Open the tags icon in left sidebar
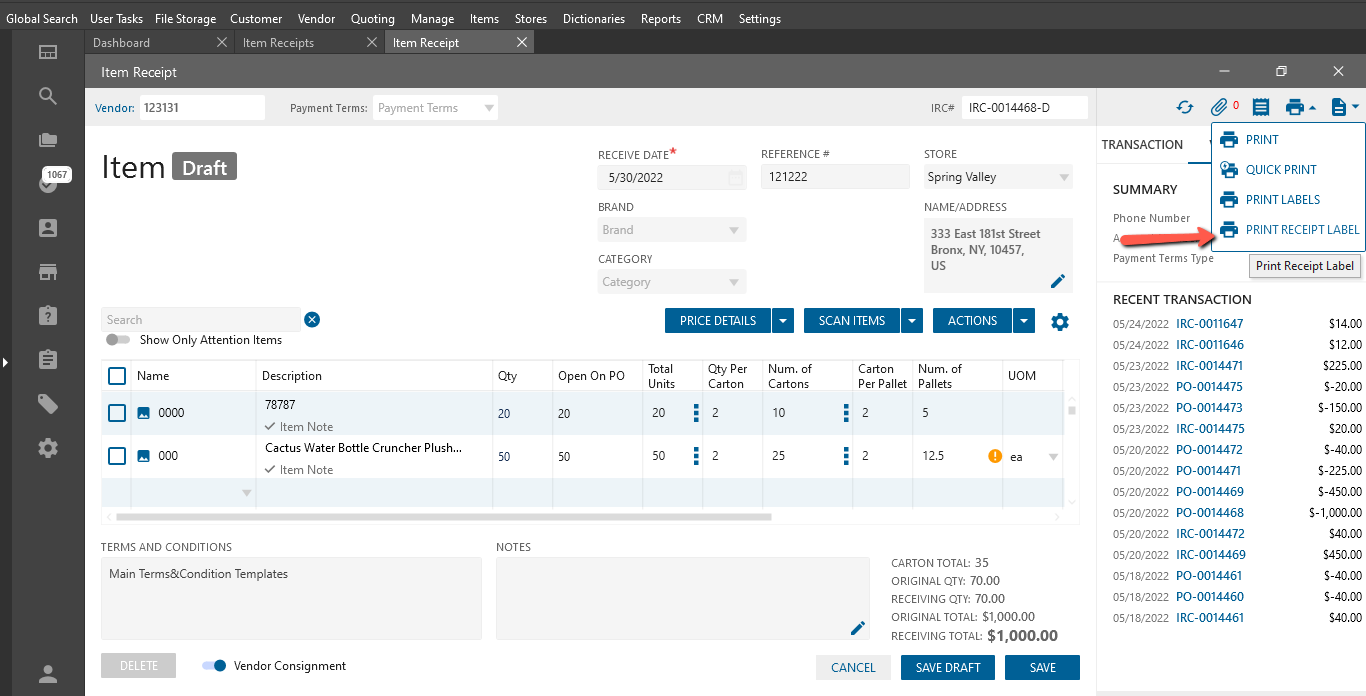Image resolution: width=1366 pixels, height=696 pixels. point(47,403)
